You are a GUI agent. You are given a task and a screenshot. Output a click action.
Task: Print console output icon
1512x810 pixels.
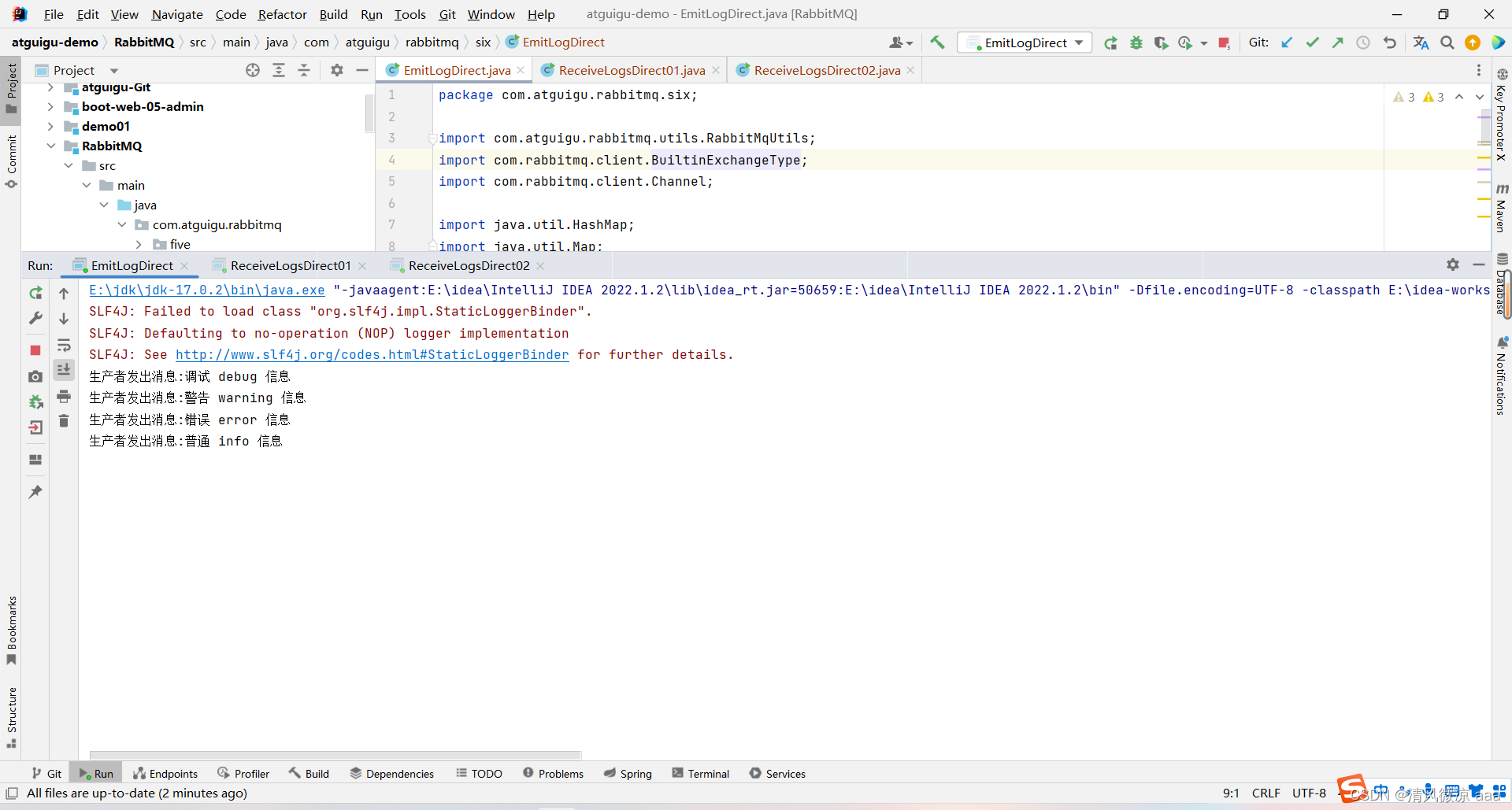[x=64, y=396]
